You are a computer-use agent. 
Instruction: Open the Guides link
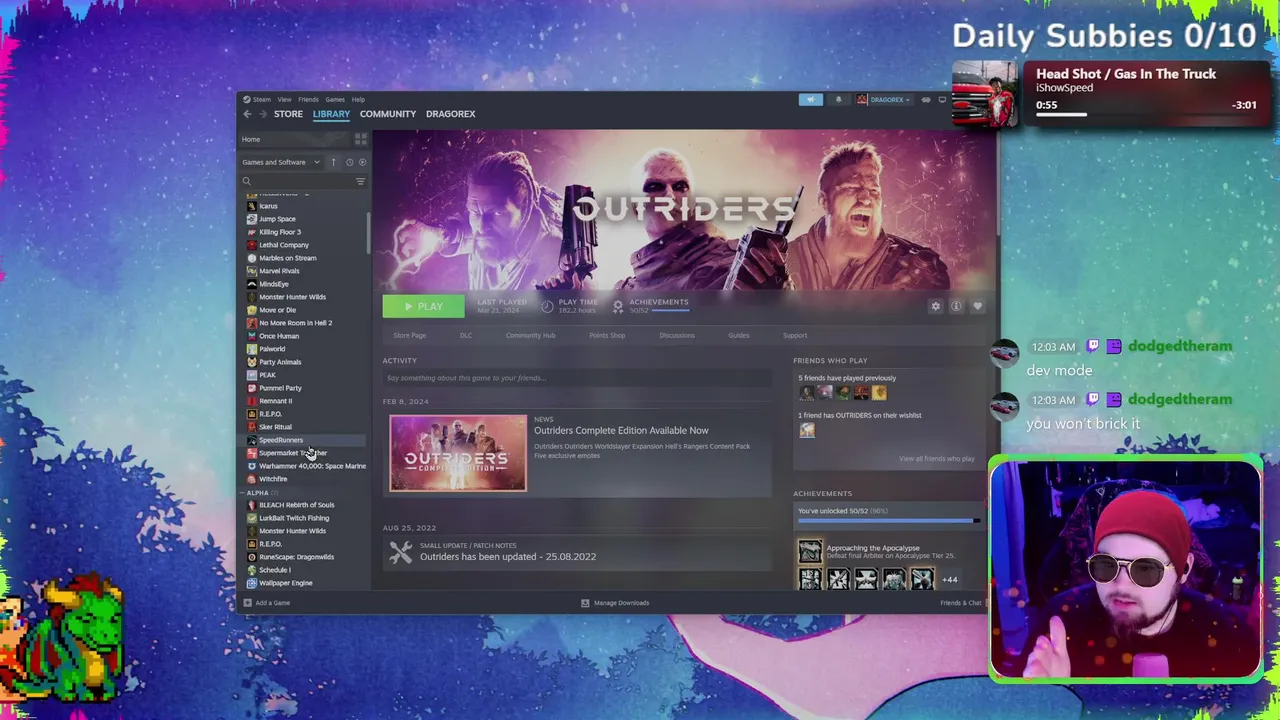(739, 335)
